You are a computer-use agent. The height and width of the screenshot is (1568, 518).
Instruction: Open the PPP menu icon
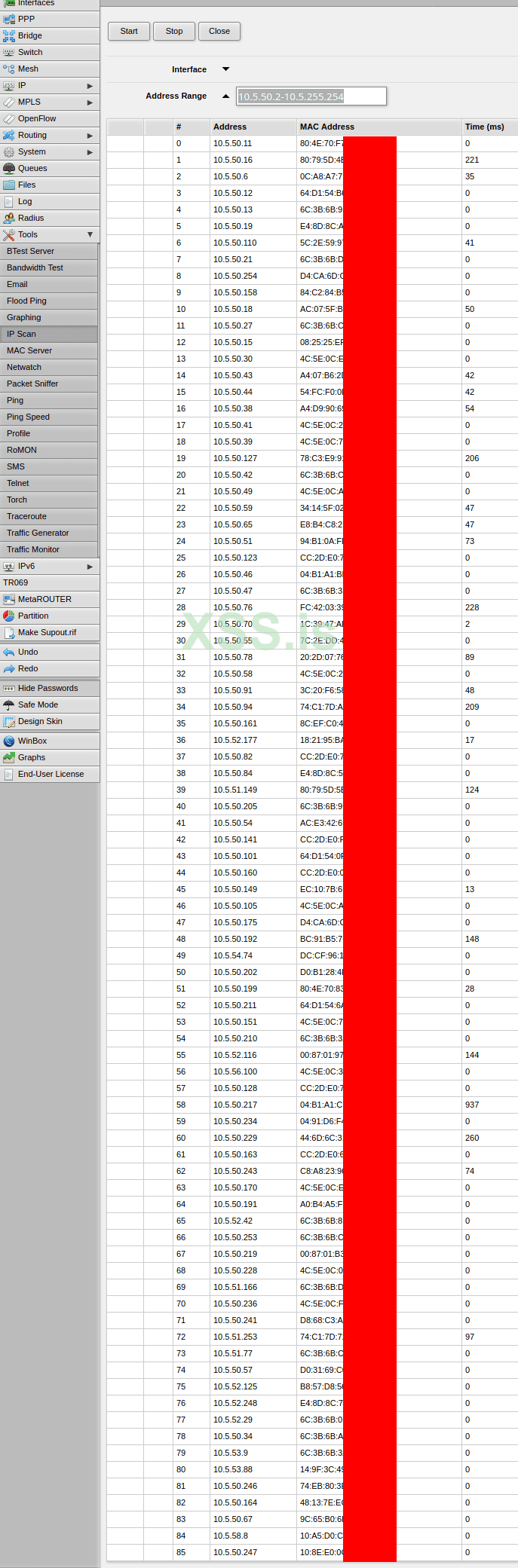tap(9, 19)
